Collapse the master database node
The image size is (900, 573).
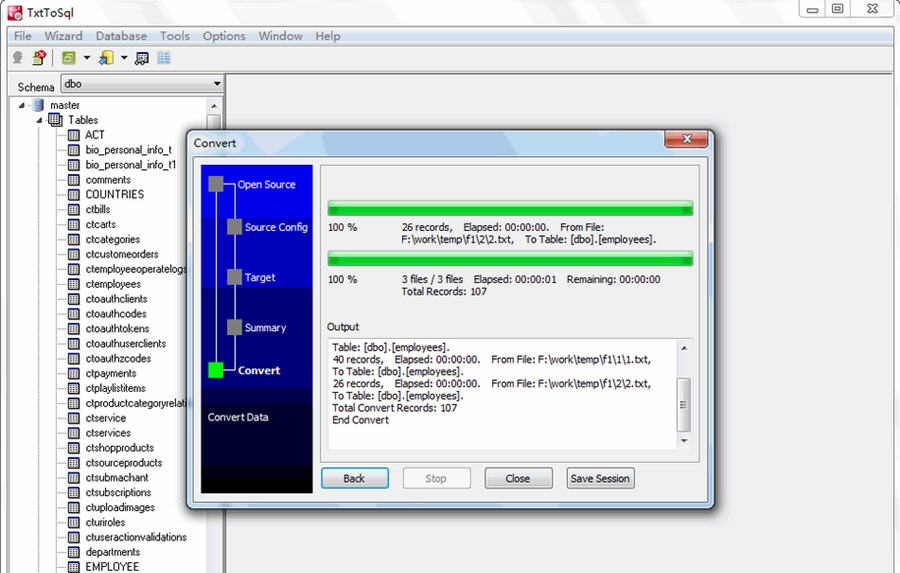click(22, 105)
